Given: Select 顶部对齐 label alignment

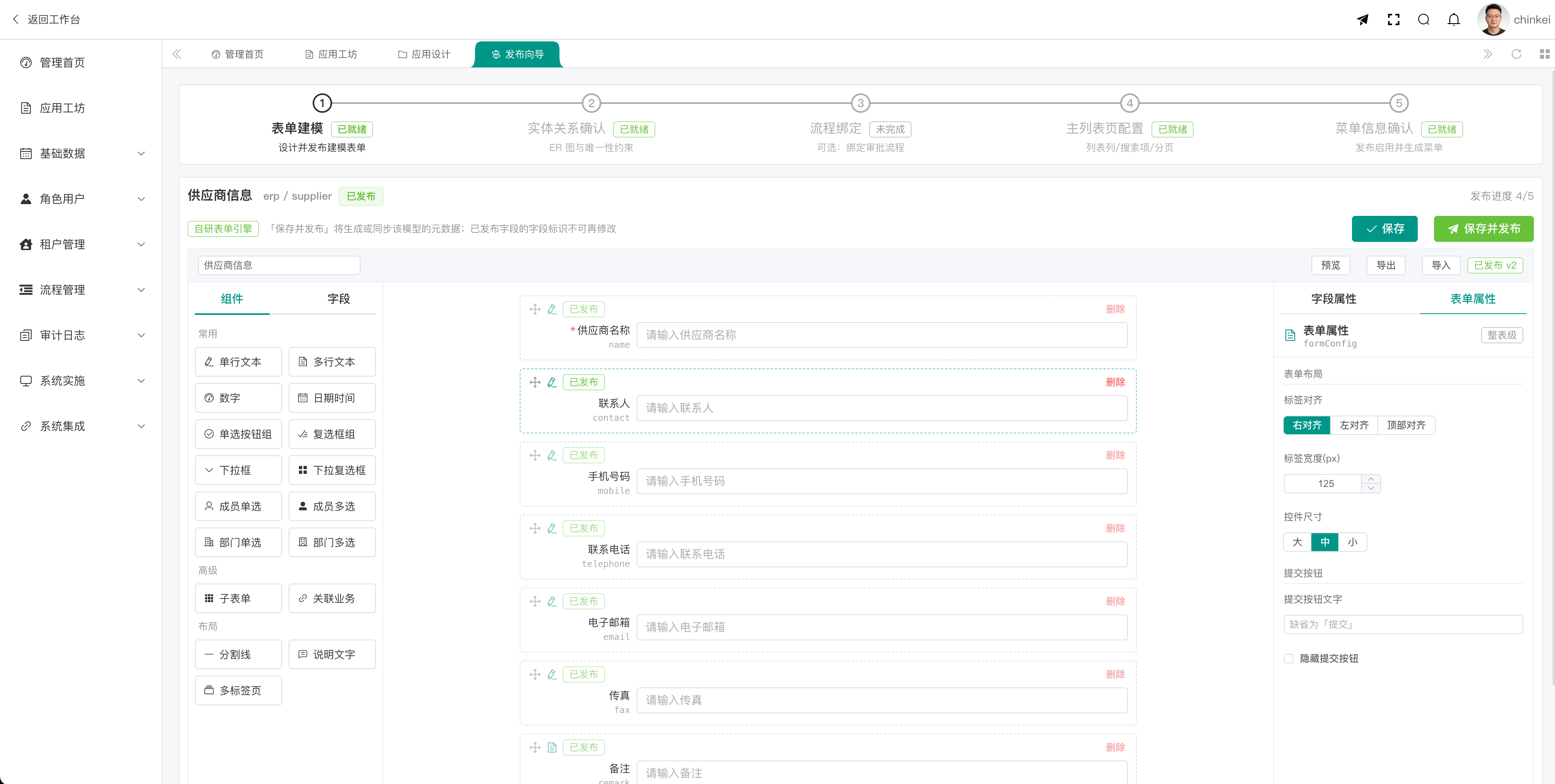Looking at the screenshot, I should click(1406, 426).
